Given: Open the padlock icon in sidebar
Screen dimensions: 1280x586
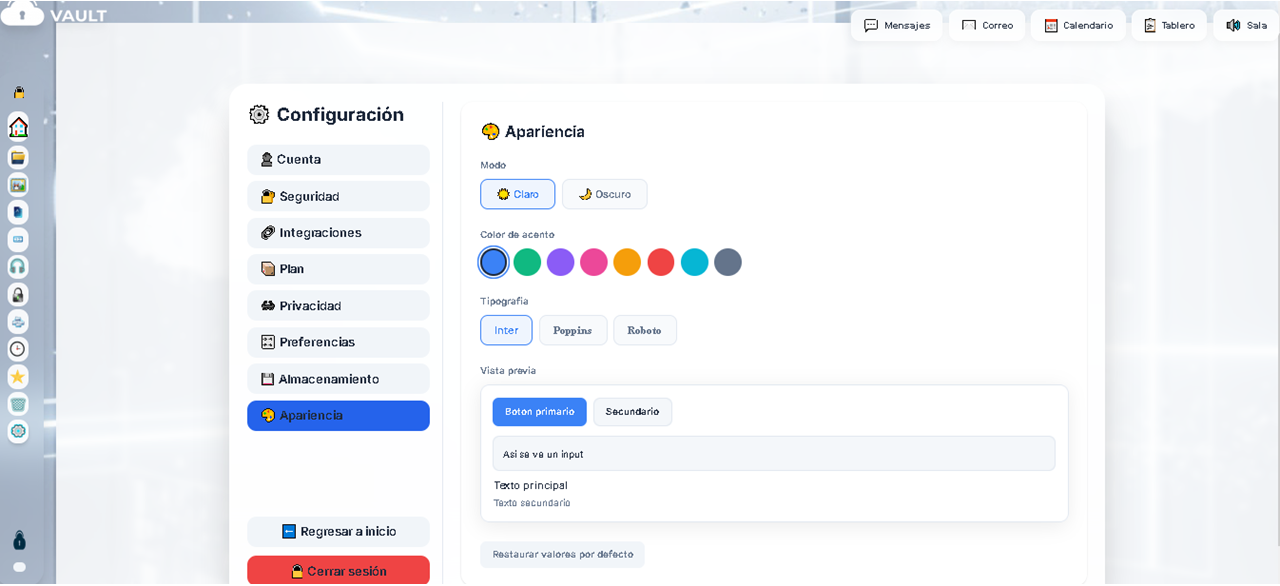Looking at the screenshot, I should 18,294.
